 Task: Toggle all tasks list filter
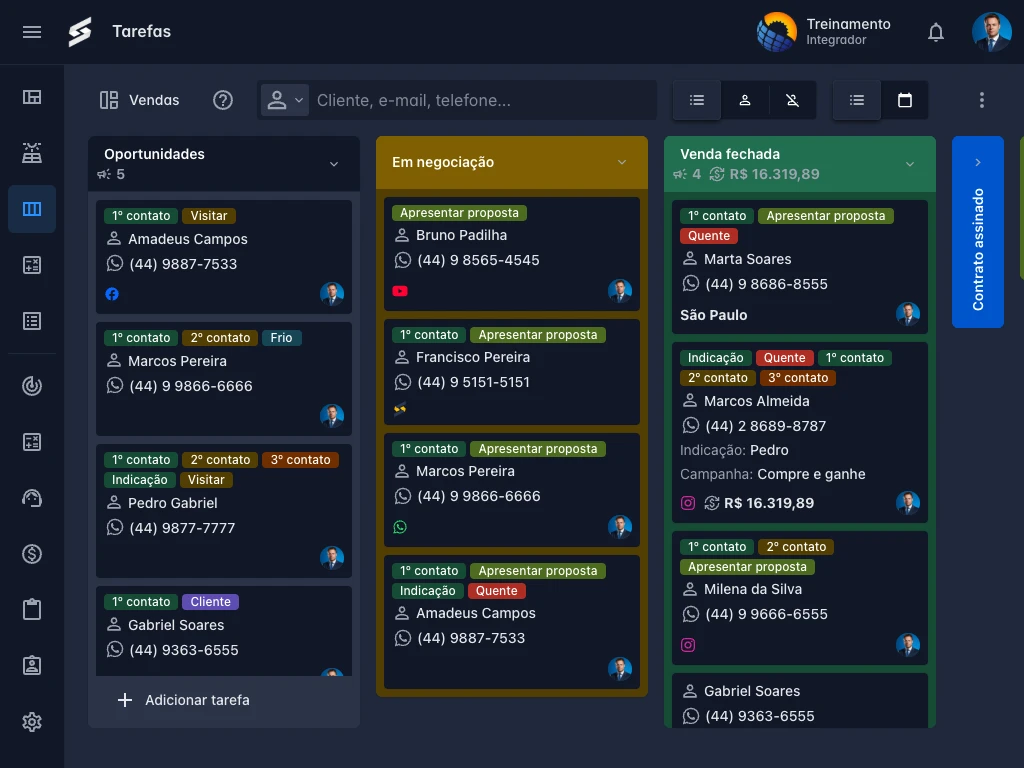[x=697, y=100]
